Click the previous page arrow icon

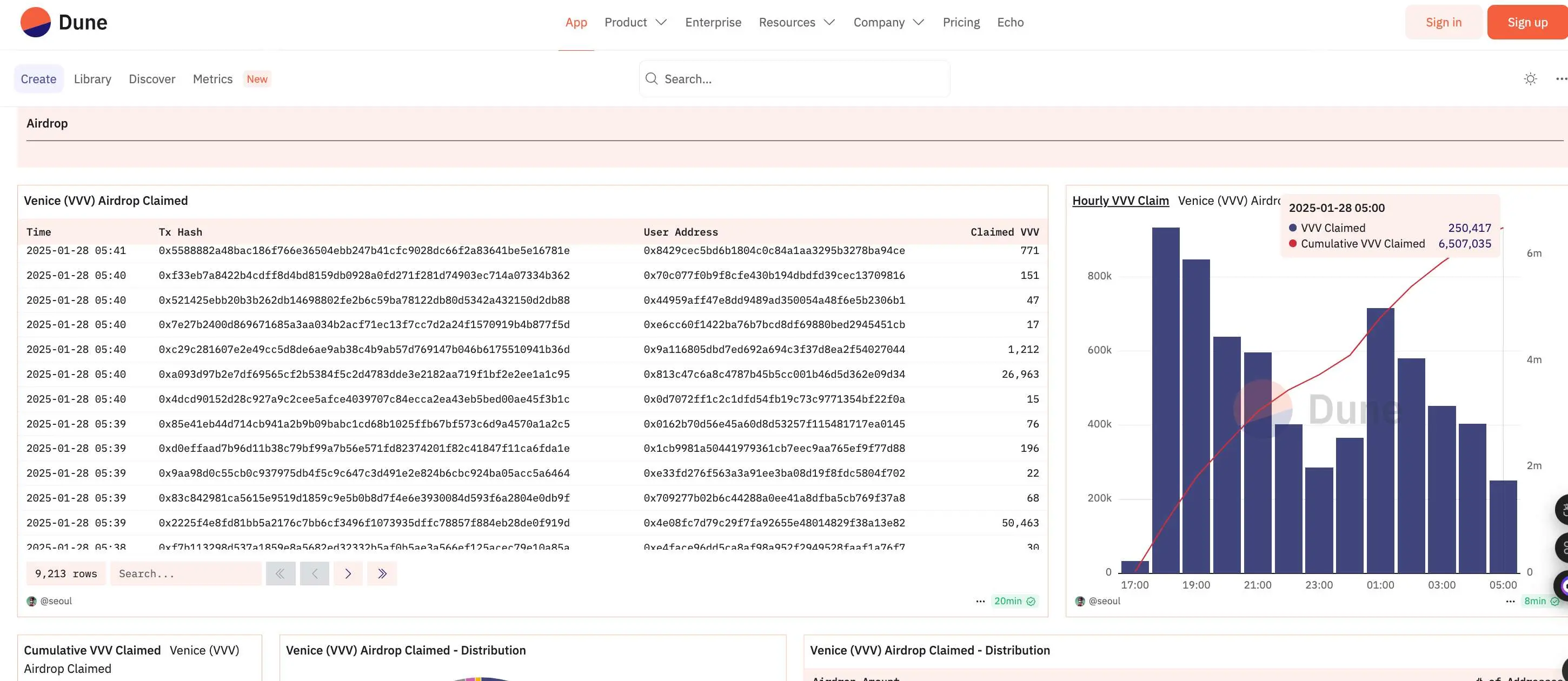tap(315, 573)
